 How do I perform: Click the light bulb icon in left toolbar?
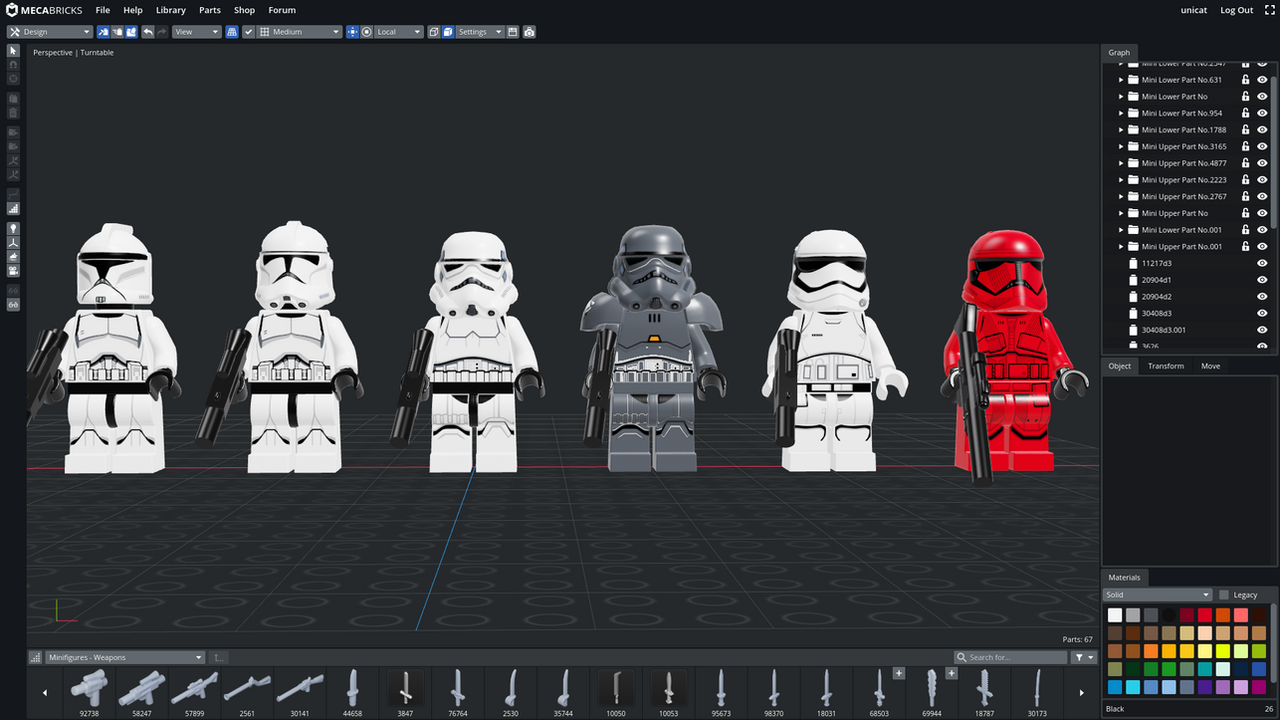click(x=13, y=228)
